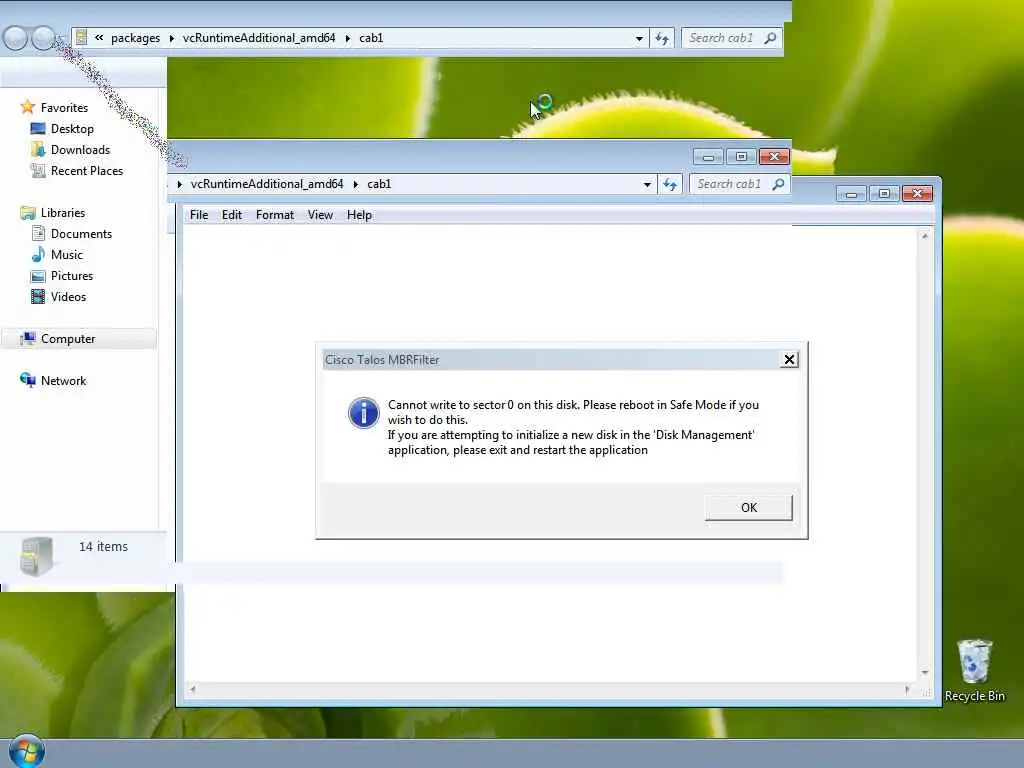Click Back button in top Explorer window
1024x768 pixels.
pos(15,38)
